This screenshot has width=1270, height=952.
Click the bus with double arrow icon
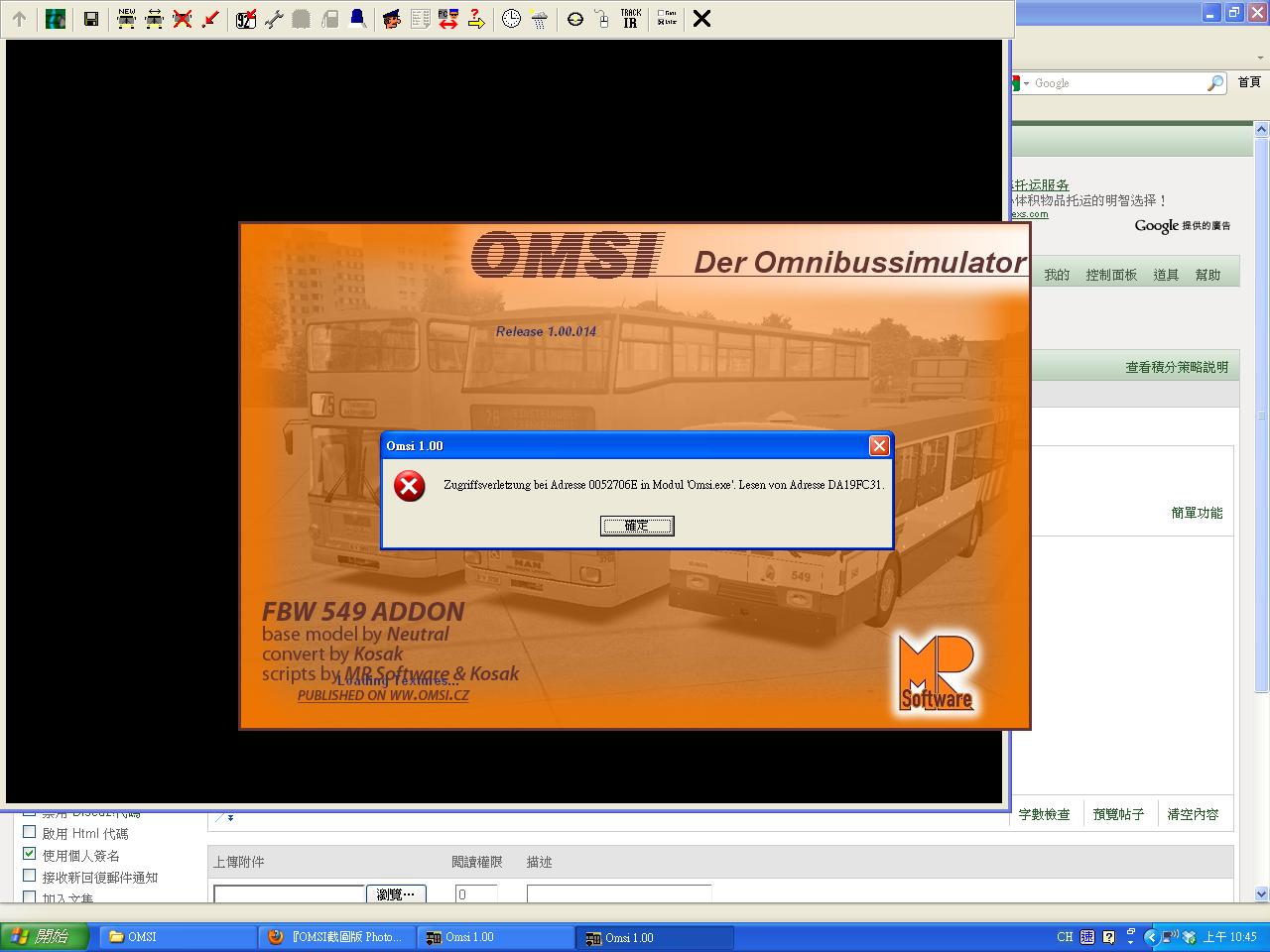[155, 19]
